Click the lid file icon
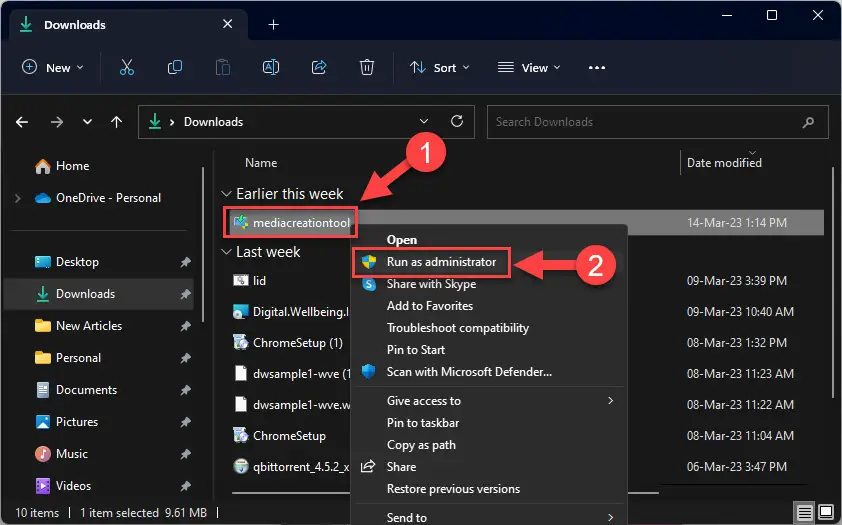The image size is (842, 525). pyautogui.click(x=241, y=280)
